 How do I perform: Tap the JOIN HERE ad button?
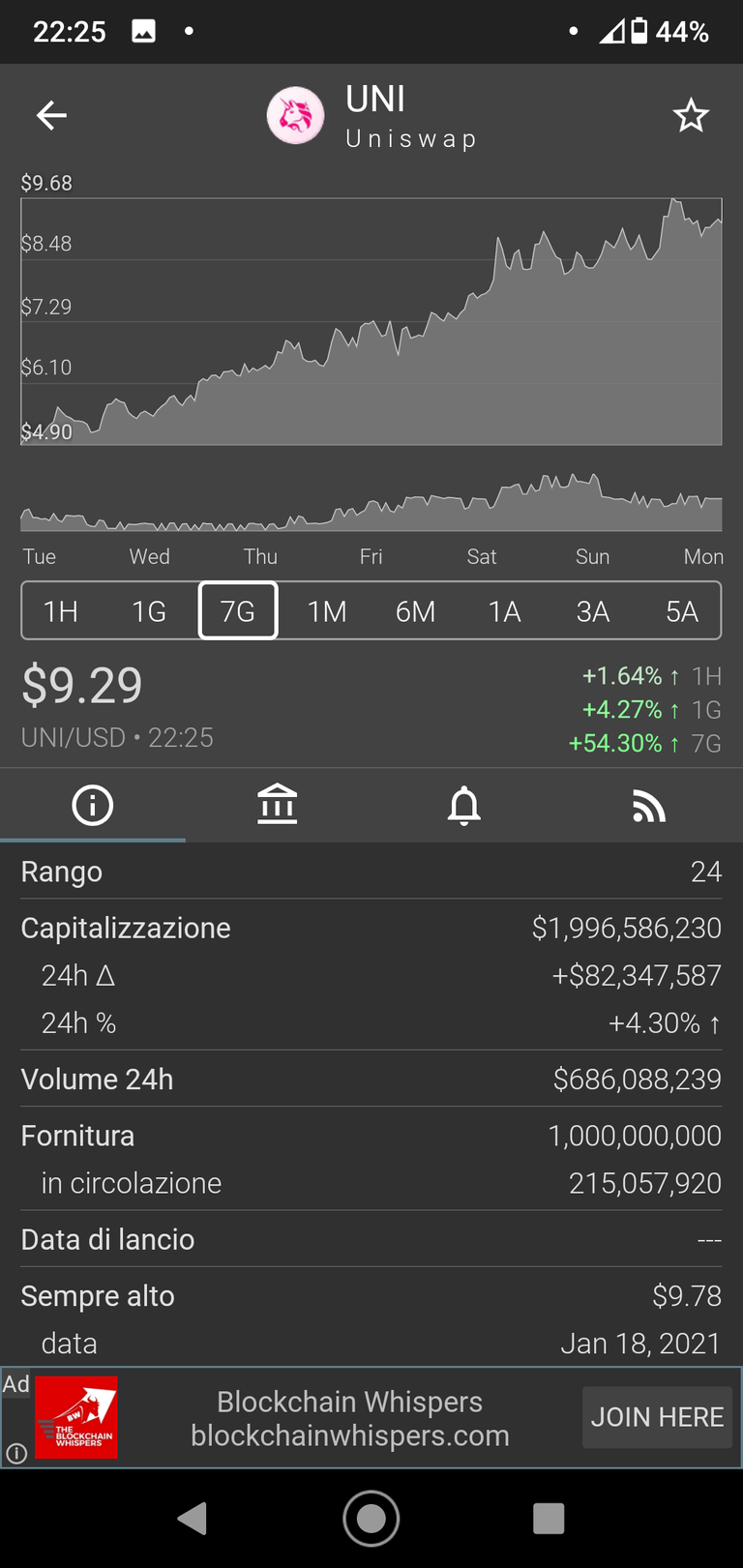point(657,1417)
